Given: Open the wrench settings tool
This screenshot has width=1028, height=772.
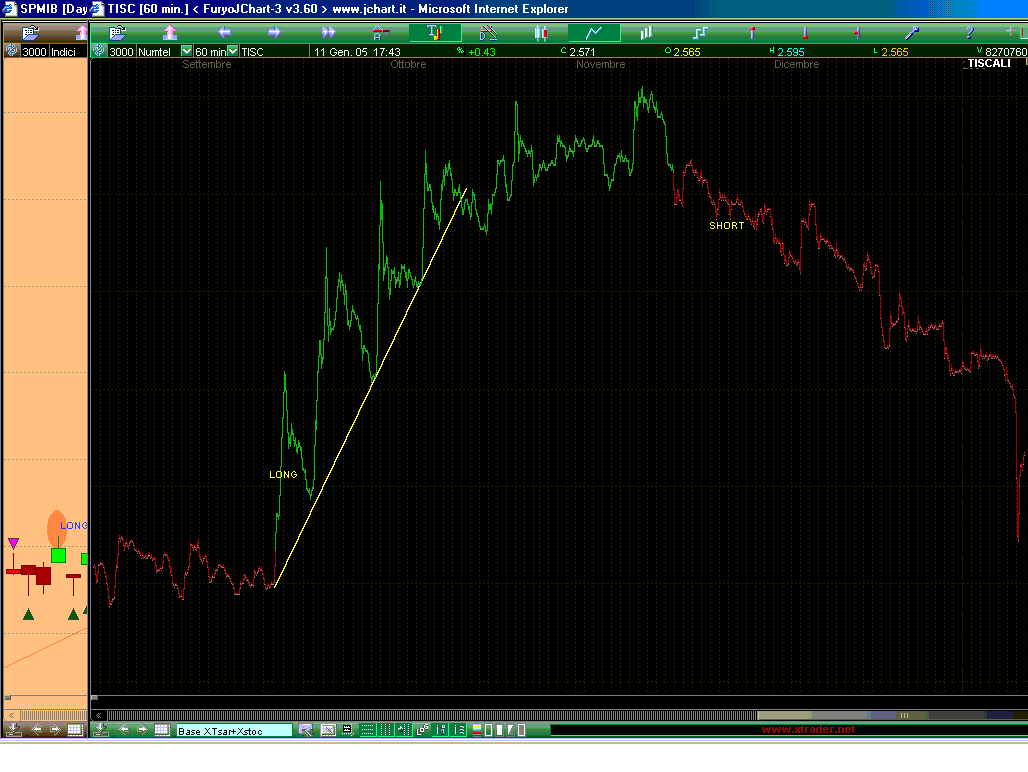Looking at the screenshot, I should (911, 33).
